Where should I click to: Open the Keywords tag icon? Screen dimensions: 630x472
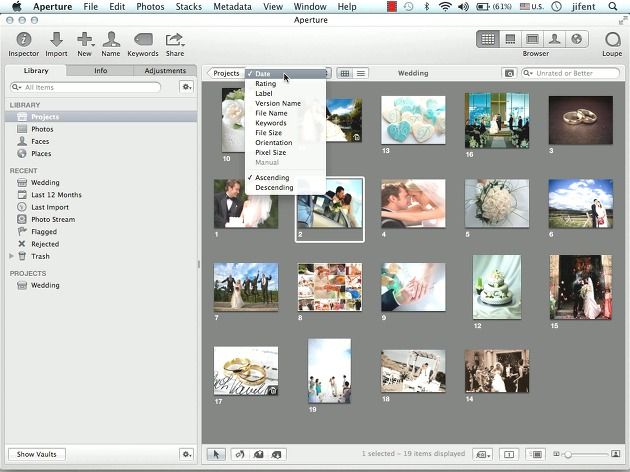pyautogui.click(x=143, y=39)
